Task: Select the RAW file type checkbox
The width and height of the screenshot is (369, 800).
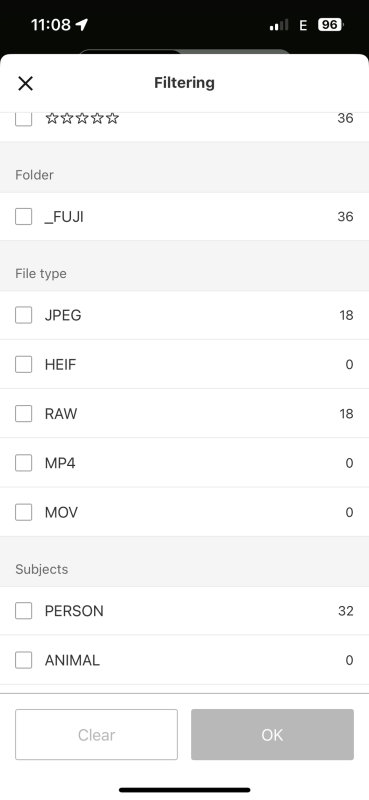Action: click(x=23, y=413)
